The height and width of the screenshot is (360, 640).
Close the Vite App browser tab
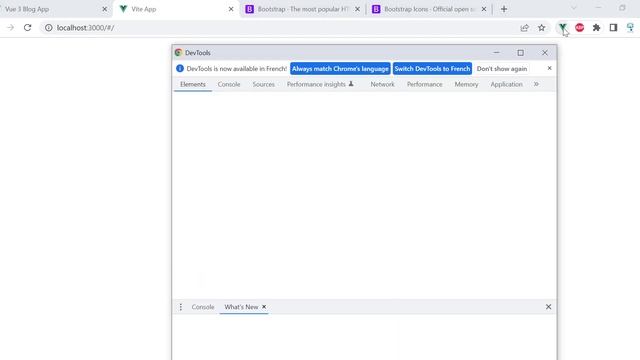(231, 9)
